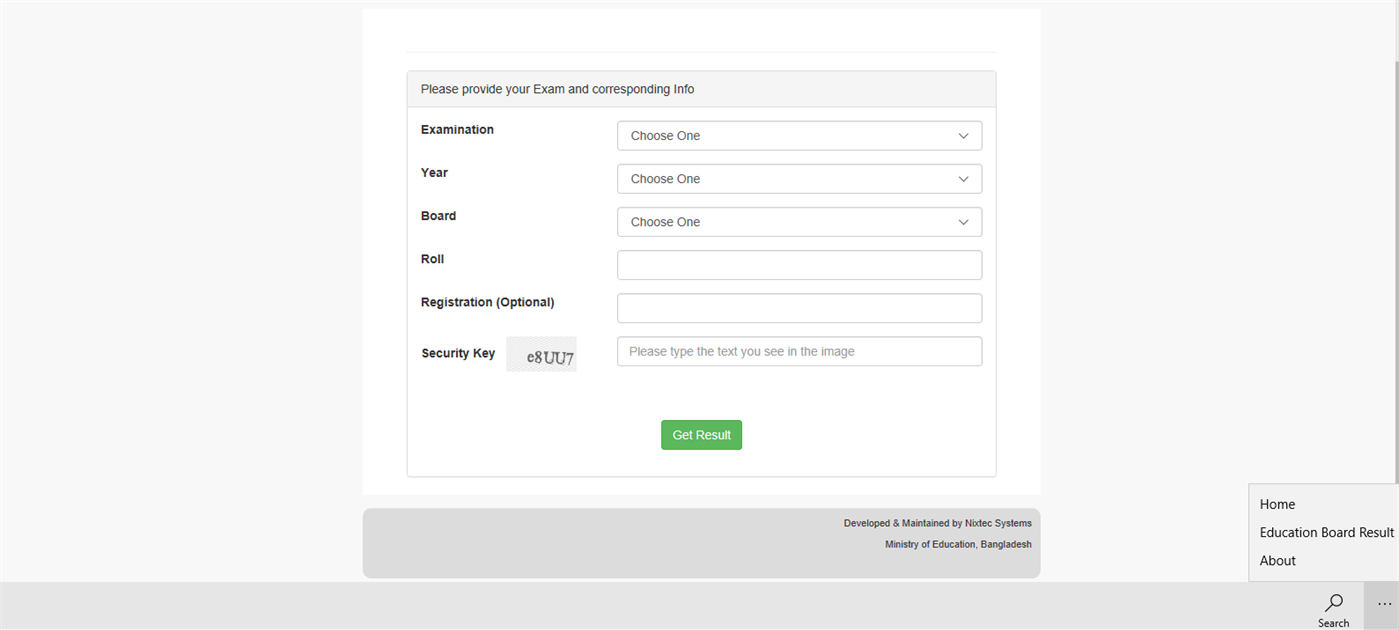Click Ministry of Education, Bangladesh footer text

(x=957, y=545)
